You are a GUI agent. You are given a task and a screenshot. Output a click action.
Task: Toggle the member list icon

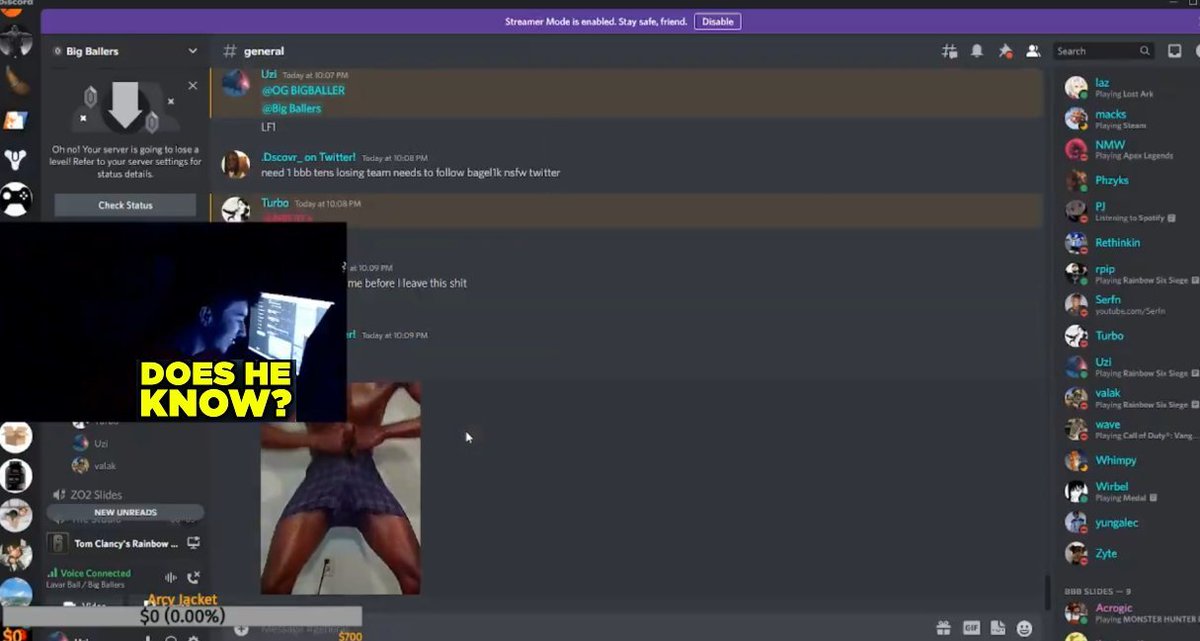pyautogui.click(x=1033, y=51)
